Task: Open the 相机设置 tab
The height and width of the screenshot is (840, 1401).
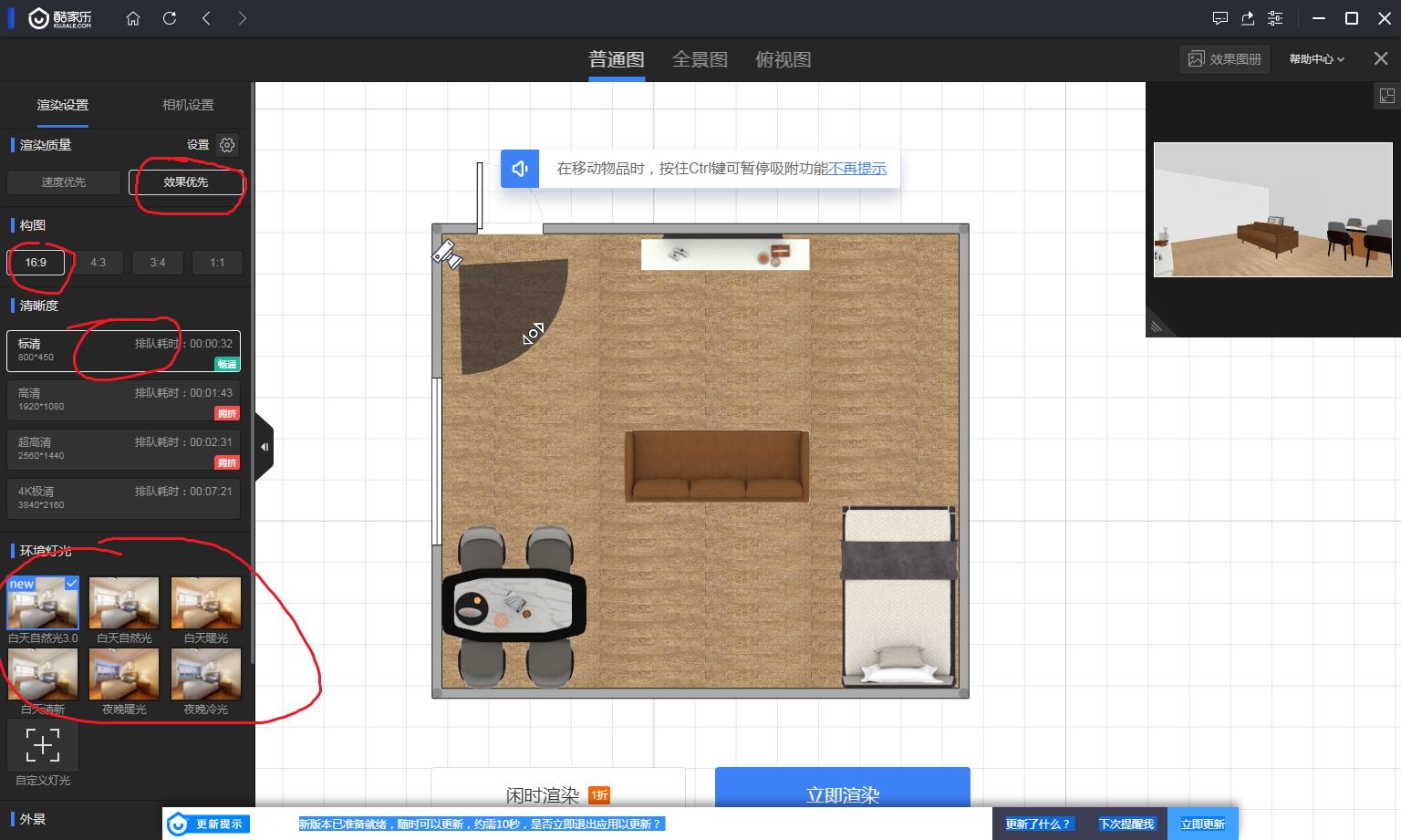Action: click(x=187, y=105)
